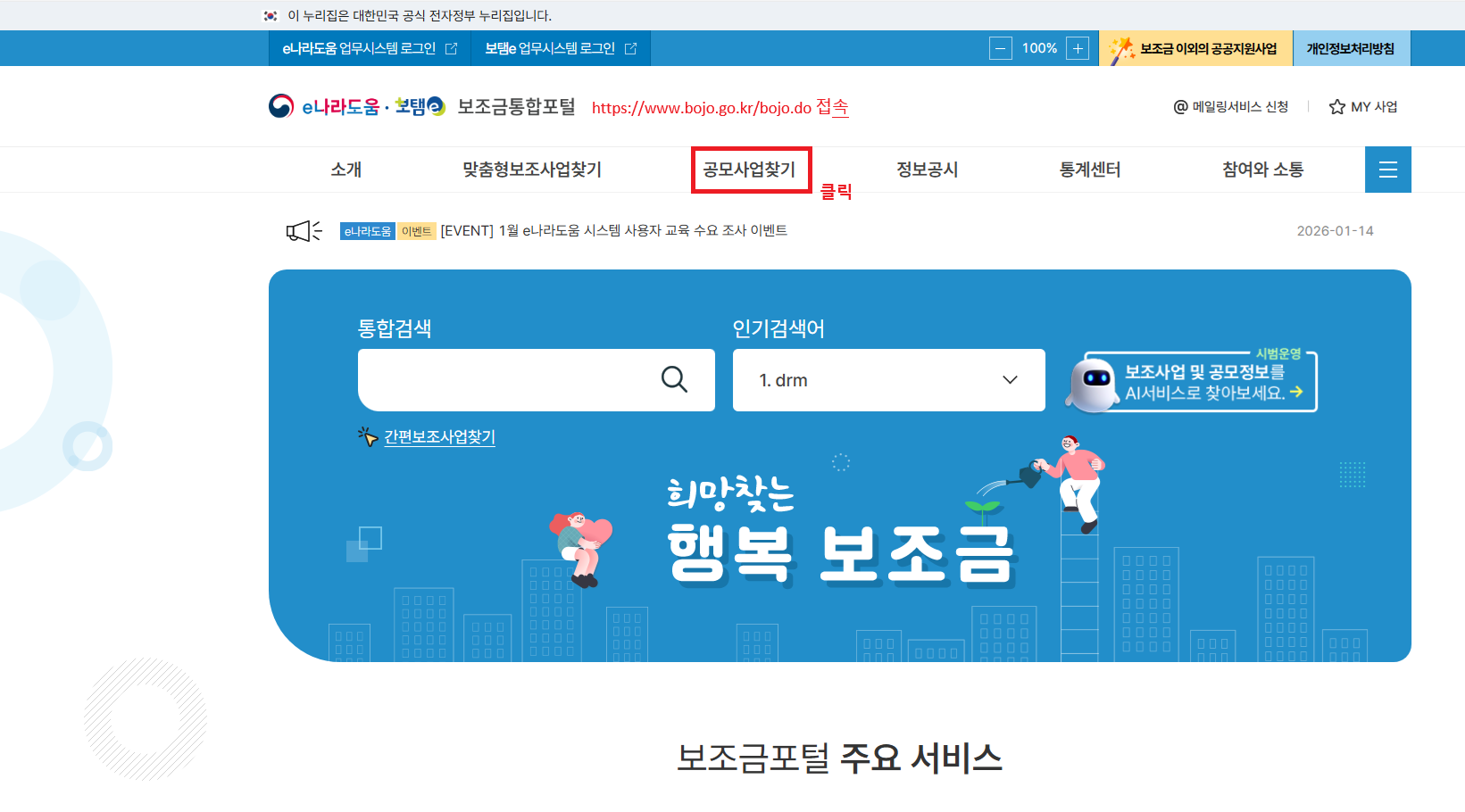Open the 통계센터 menu
The image size is (1465, 812).
pos(1089,170)
